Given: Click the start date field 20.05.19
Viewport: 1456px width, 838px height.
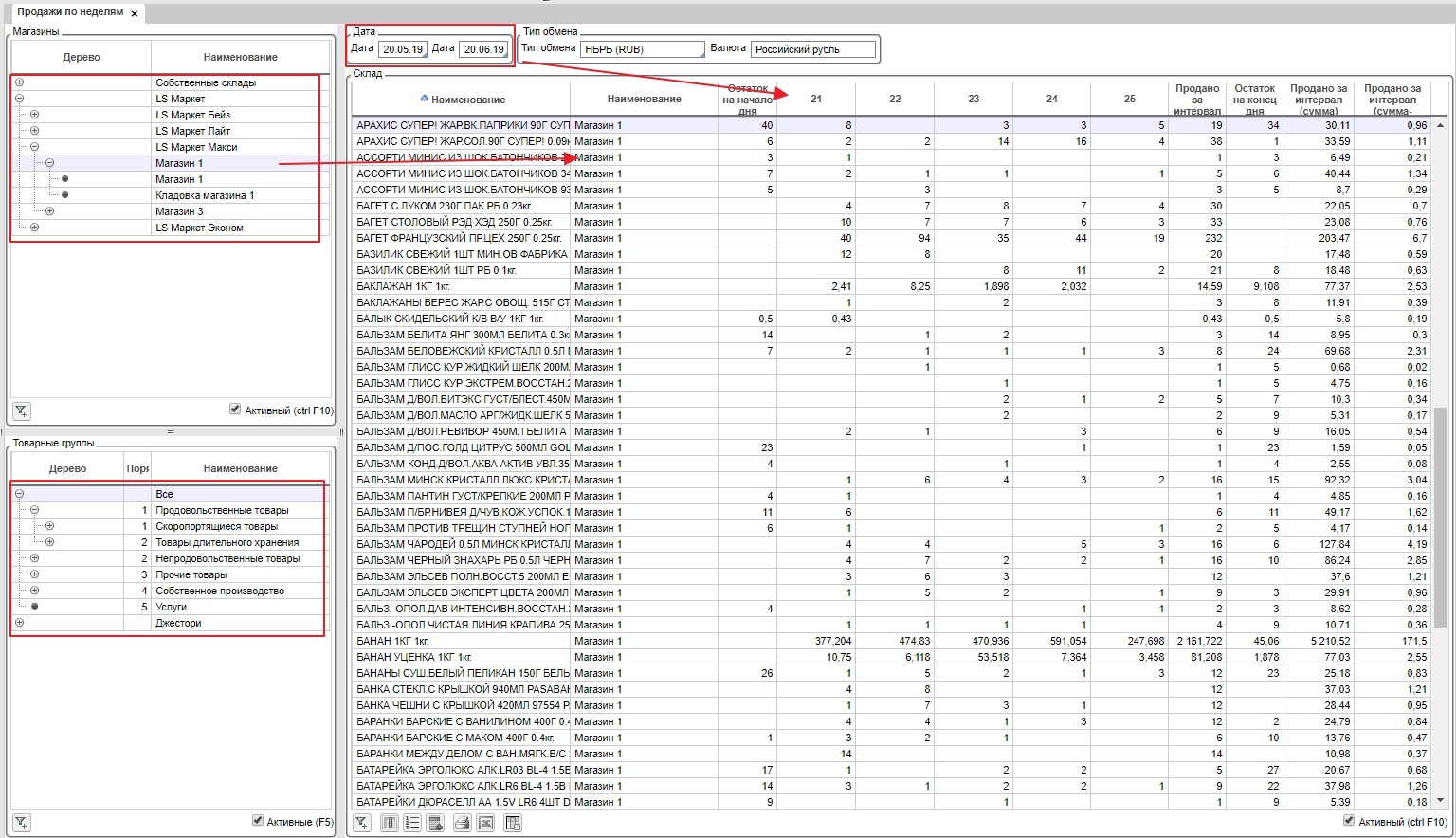Looking at the screenshot, I should pyautogui.click(x=402, y=49).
